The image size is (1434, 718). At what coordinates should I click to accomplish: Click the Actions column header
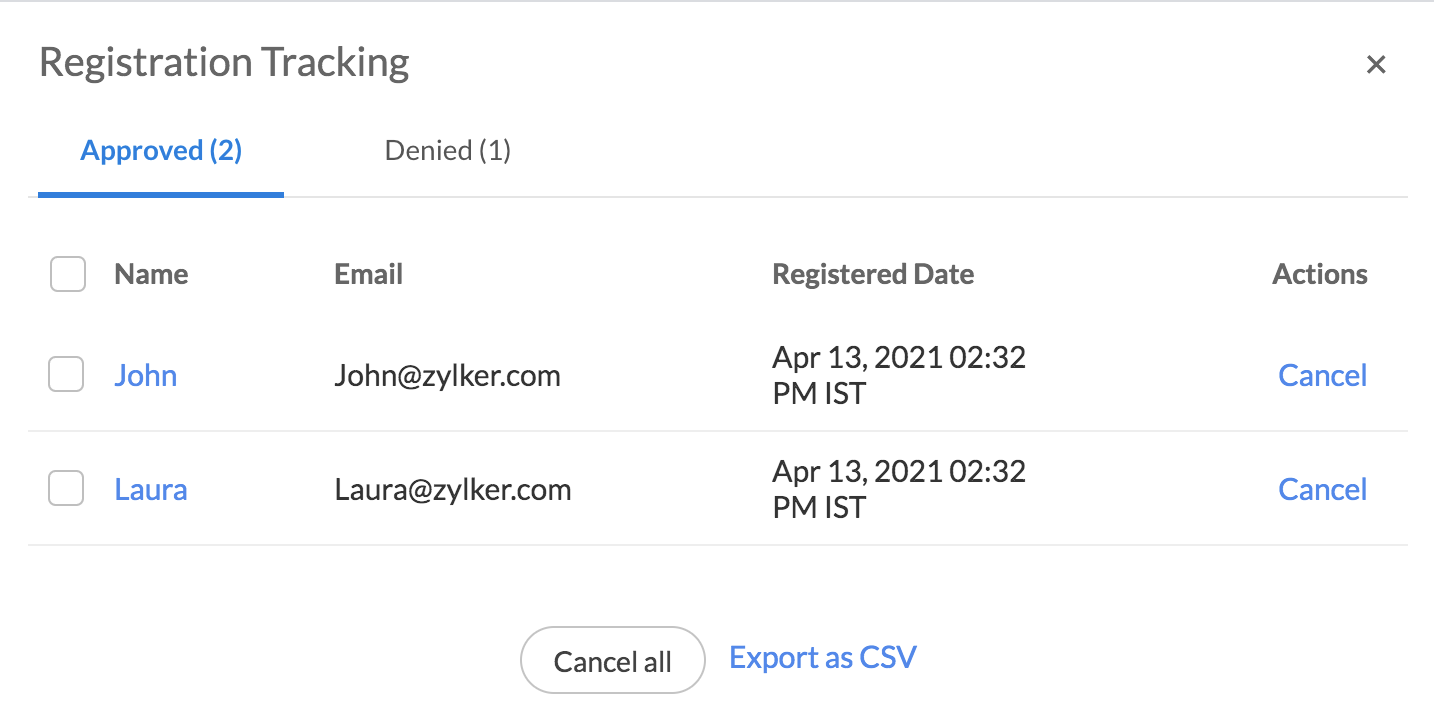(1320, 274)
